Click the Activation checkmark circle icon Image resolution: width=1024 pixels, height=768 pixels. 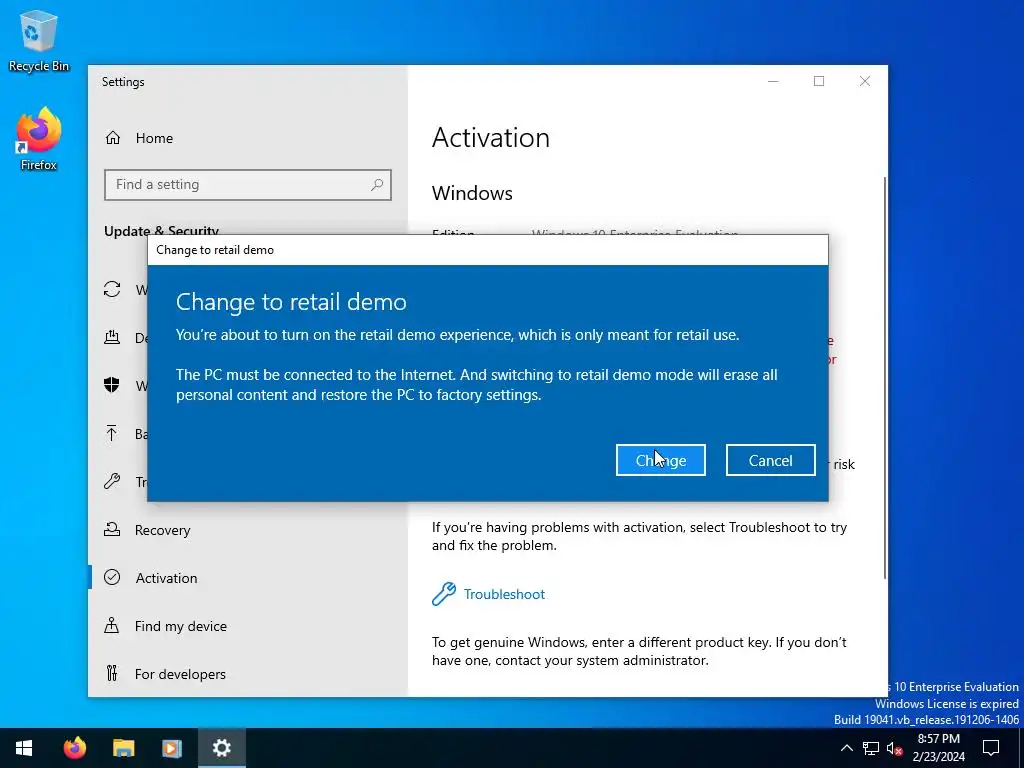tap(112, 577)
